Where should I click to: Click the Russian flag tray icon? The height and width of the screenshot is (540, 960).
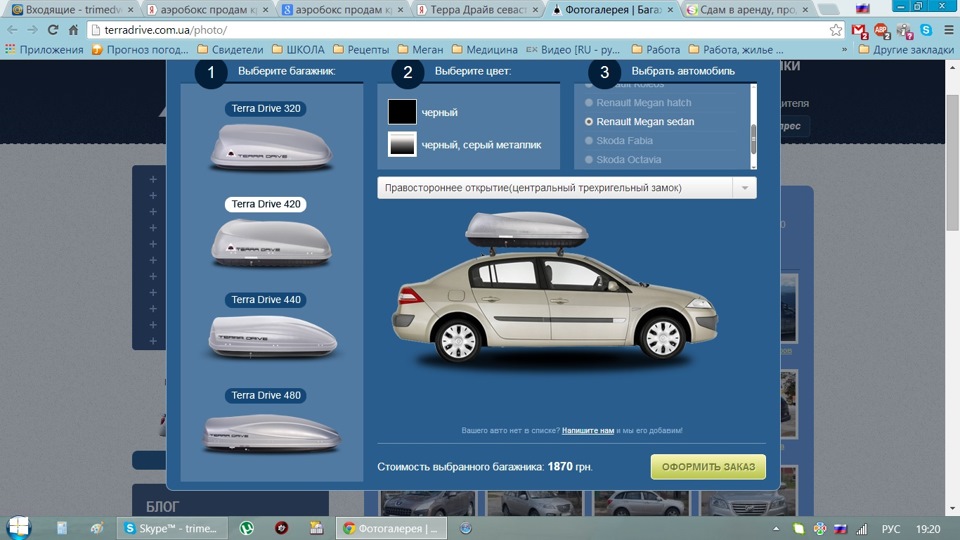[841, 528]
